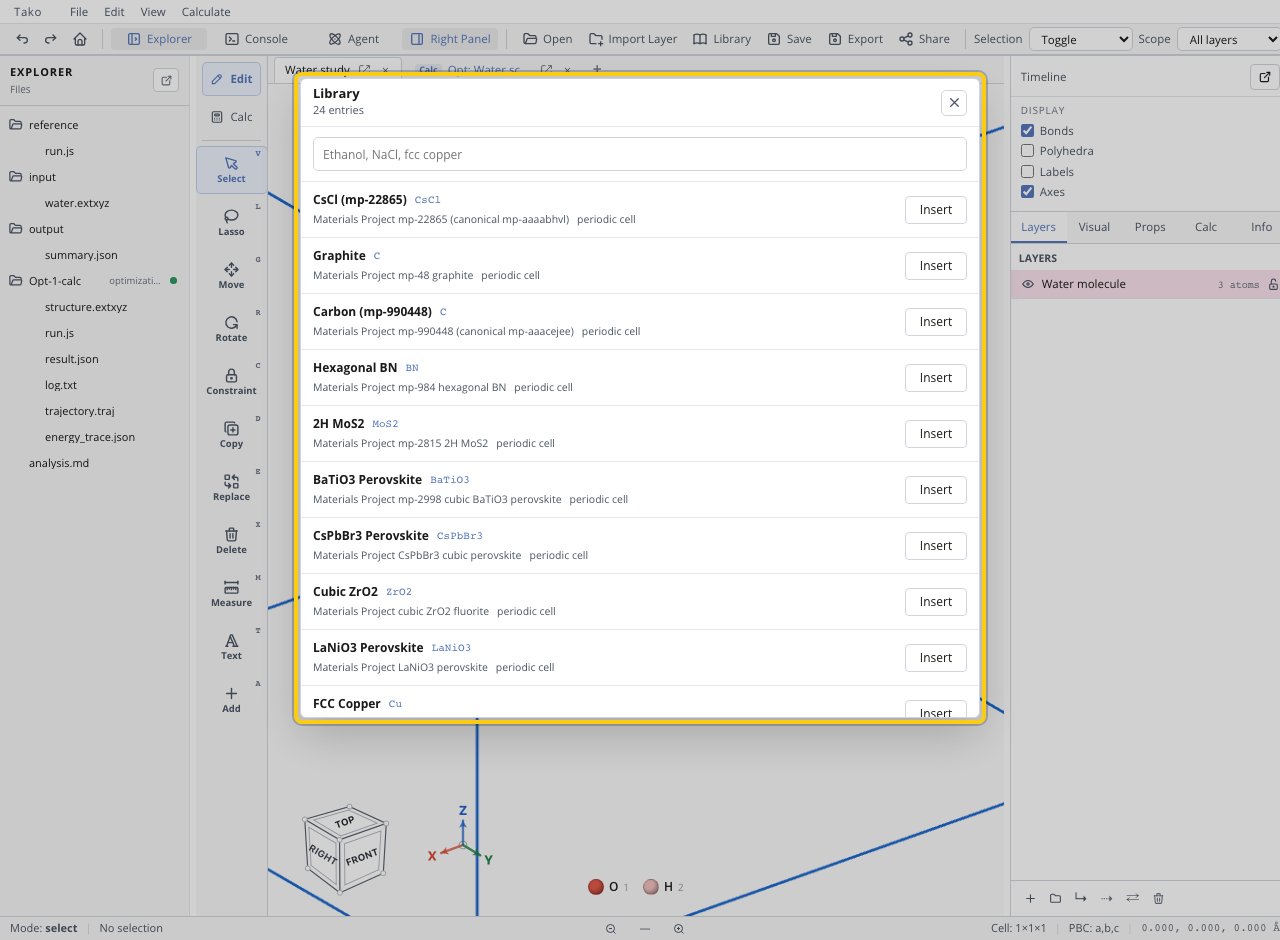Select the Add atom tool
Screen dimensions: 1280x940
(231, 699)
